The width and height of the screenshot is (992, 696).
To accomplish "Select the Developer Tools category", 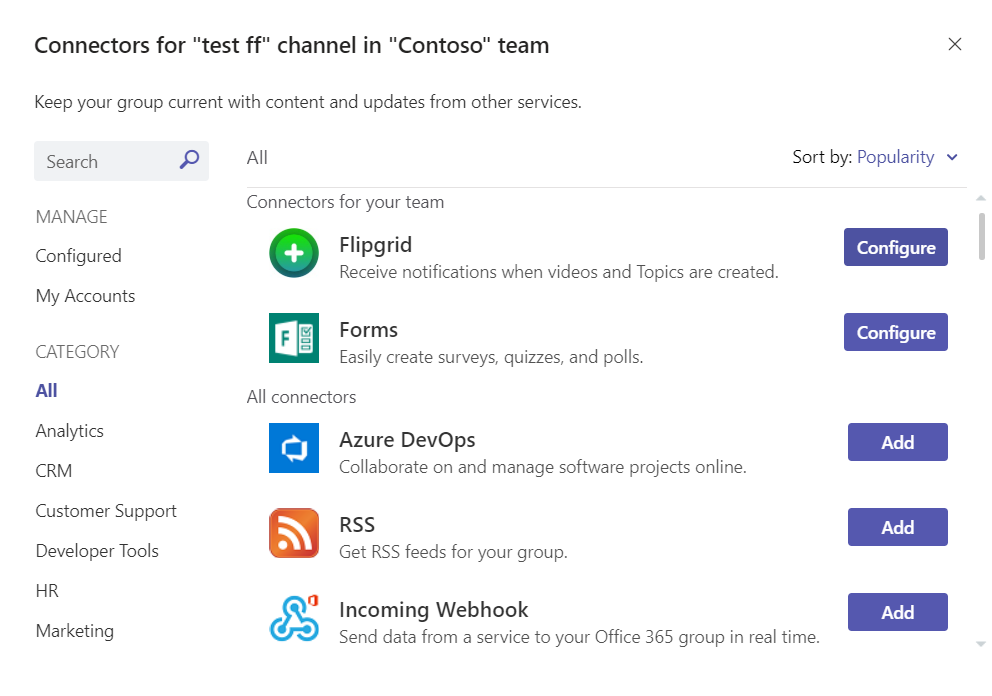I will coord(97,551).
